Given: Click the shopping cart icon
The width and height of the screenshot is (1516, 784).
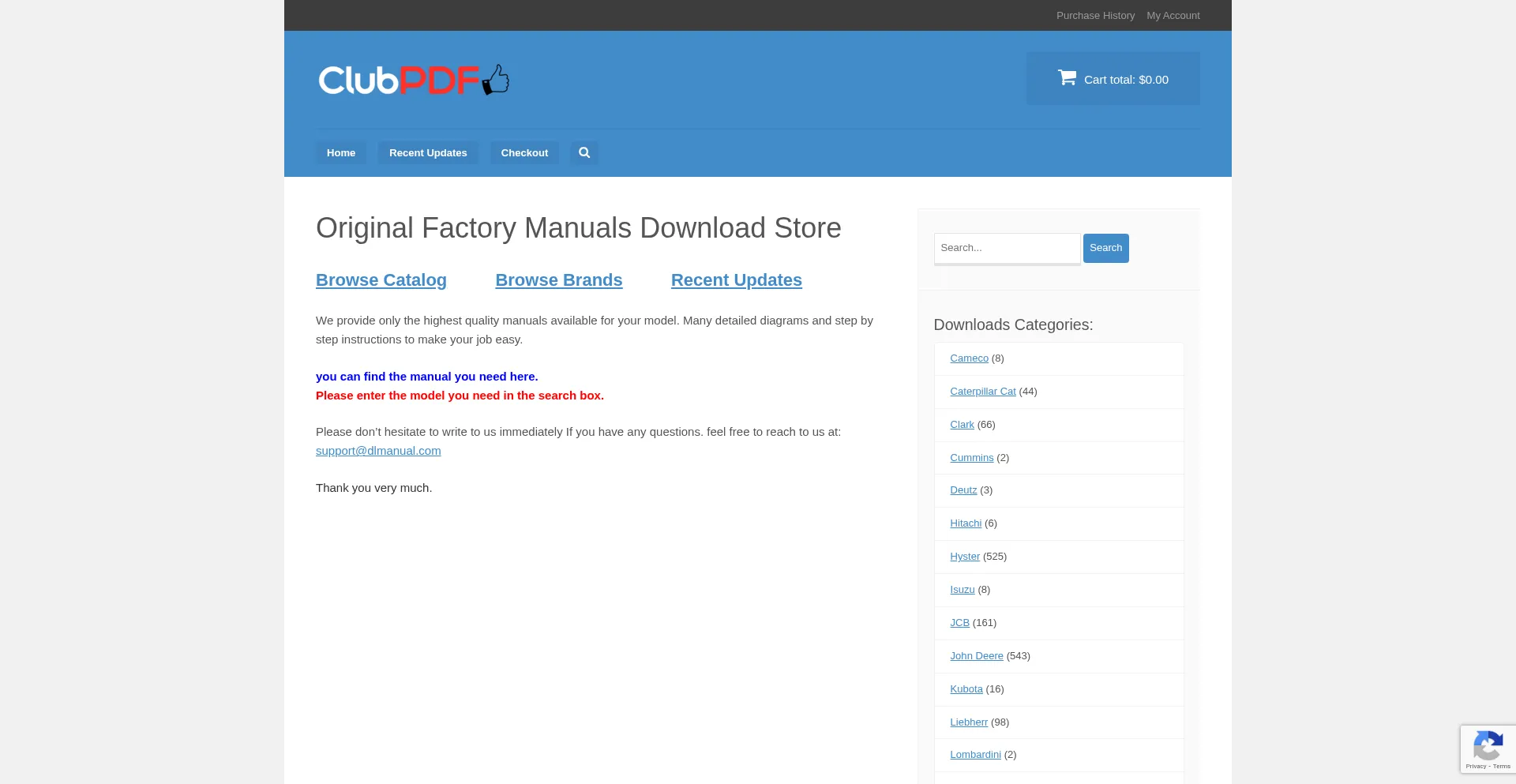Looking at the screenshot, I should [x=1067, y=77].
